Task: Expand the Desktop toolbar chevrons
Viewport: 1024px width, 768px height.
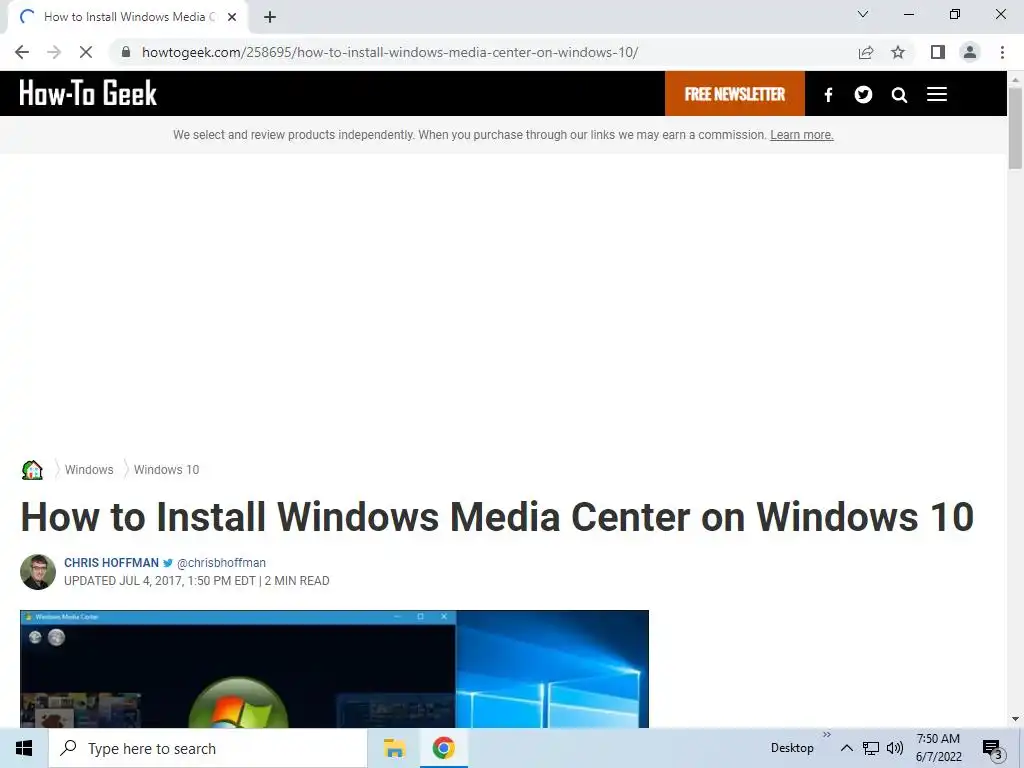Action: coord(827,735)
